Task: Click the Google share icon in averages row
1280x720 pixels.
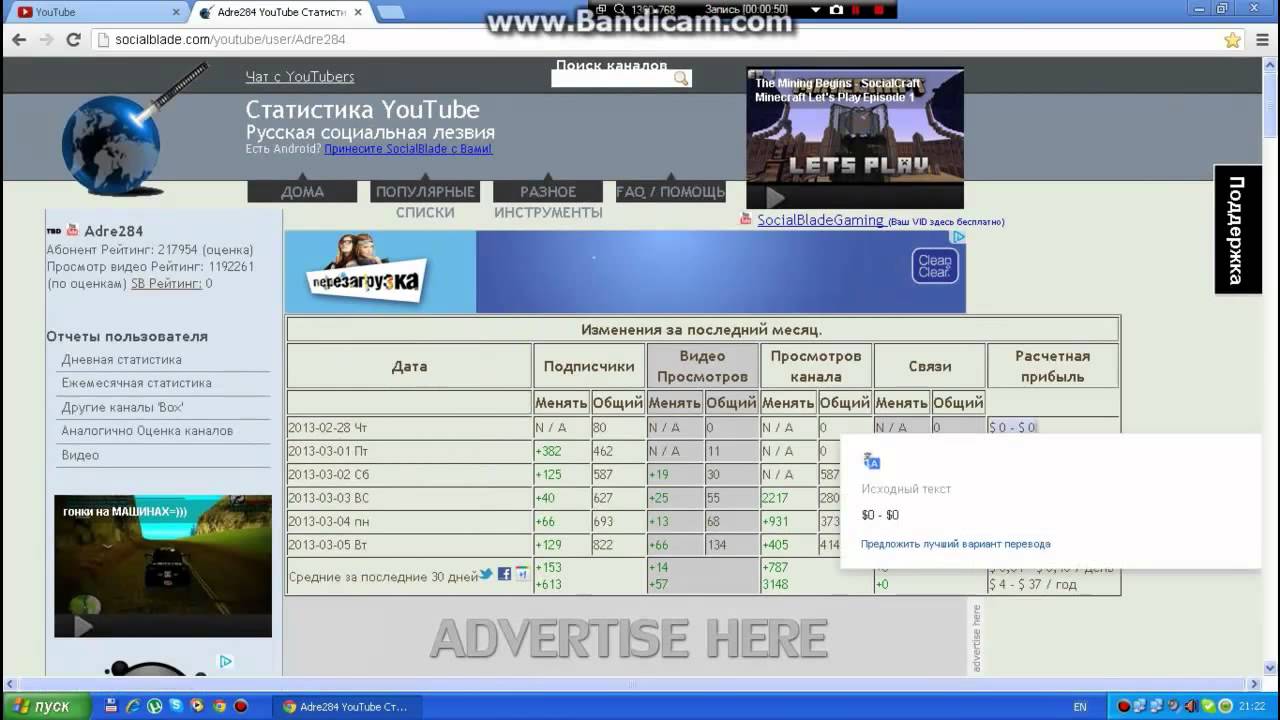Action: coord(522,574)
